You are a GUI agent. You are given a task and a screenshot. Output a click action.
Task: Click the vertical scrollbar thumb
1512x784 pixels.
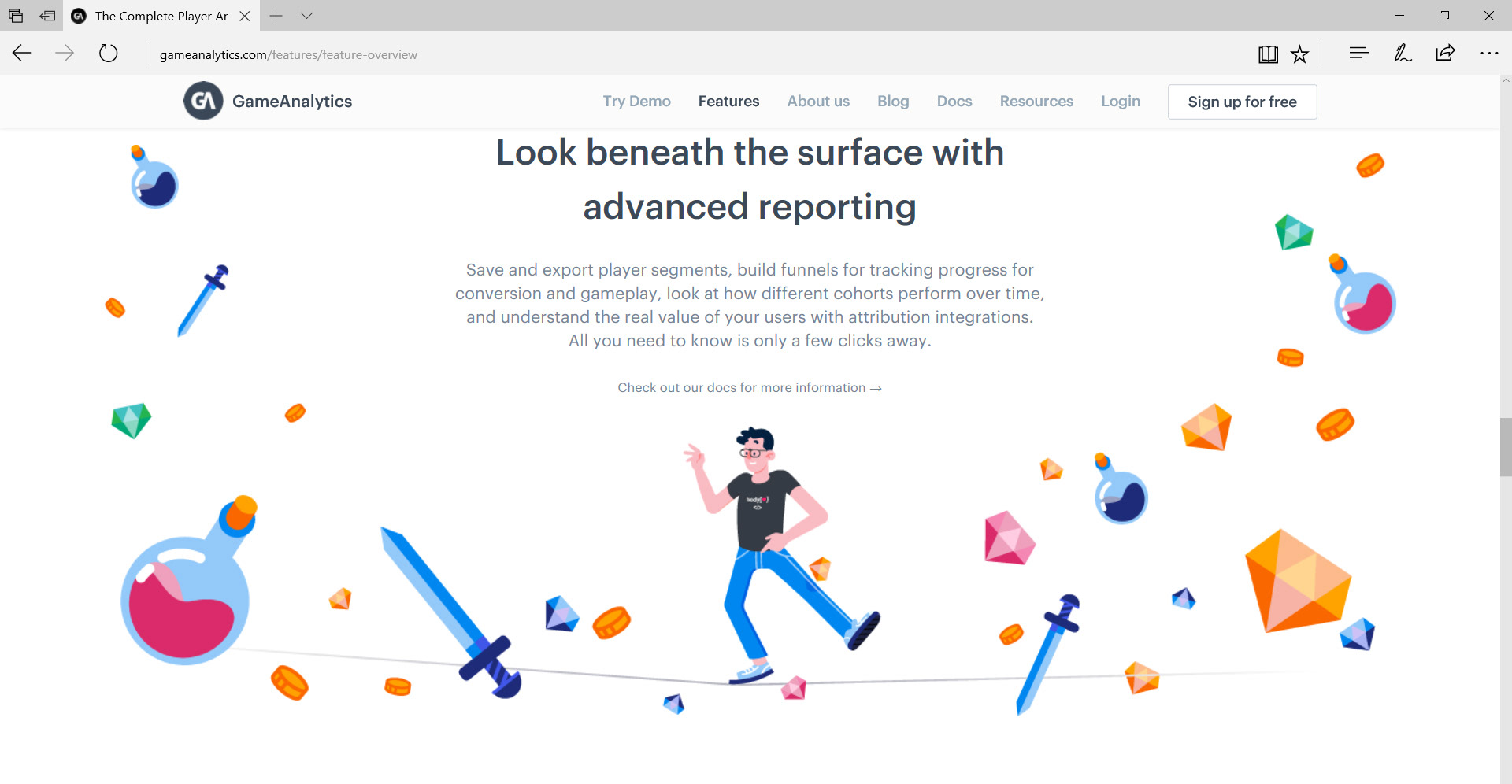(1506, 447)
